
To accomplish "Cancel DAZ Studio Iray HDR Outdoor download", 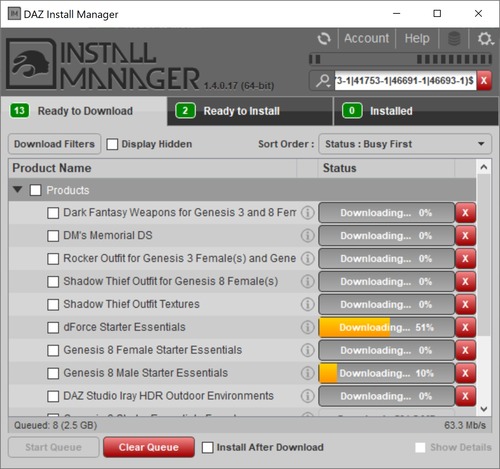I will point(465,396).
